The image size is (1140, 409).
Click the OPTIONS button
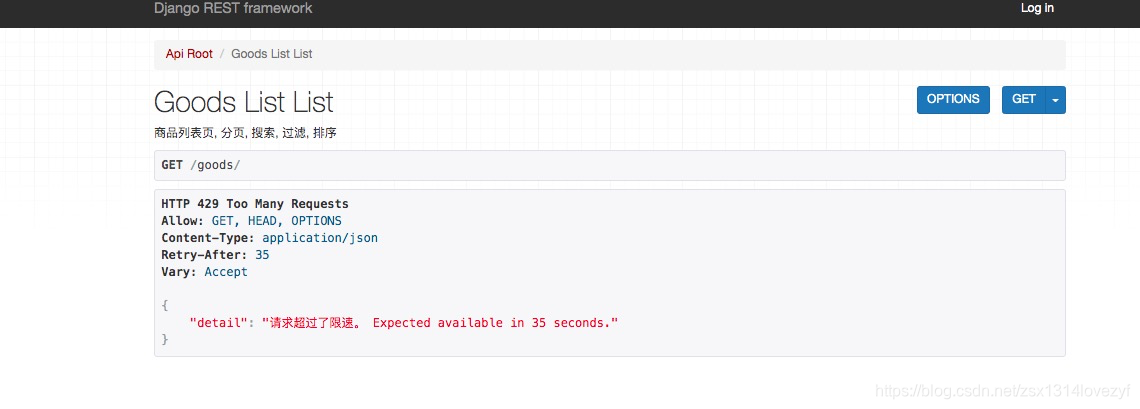[953, 100]
